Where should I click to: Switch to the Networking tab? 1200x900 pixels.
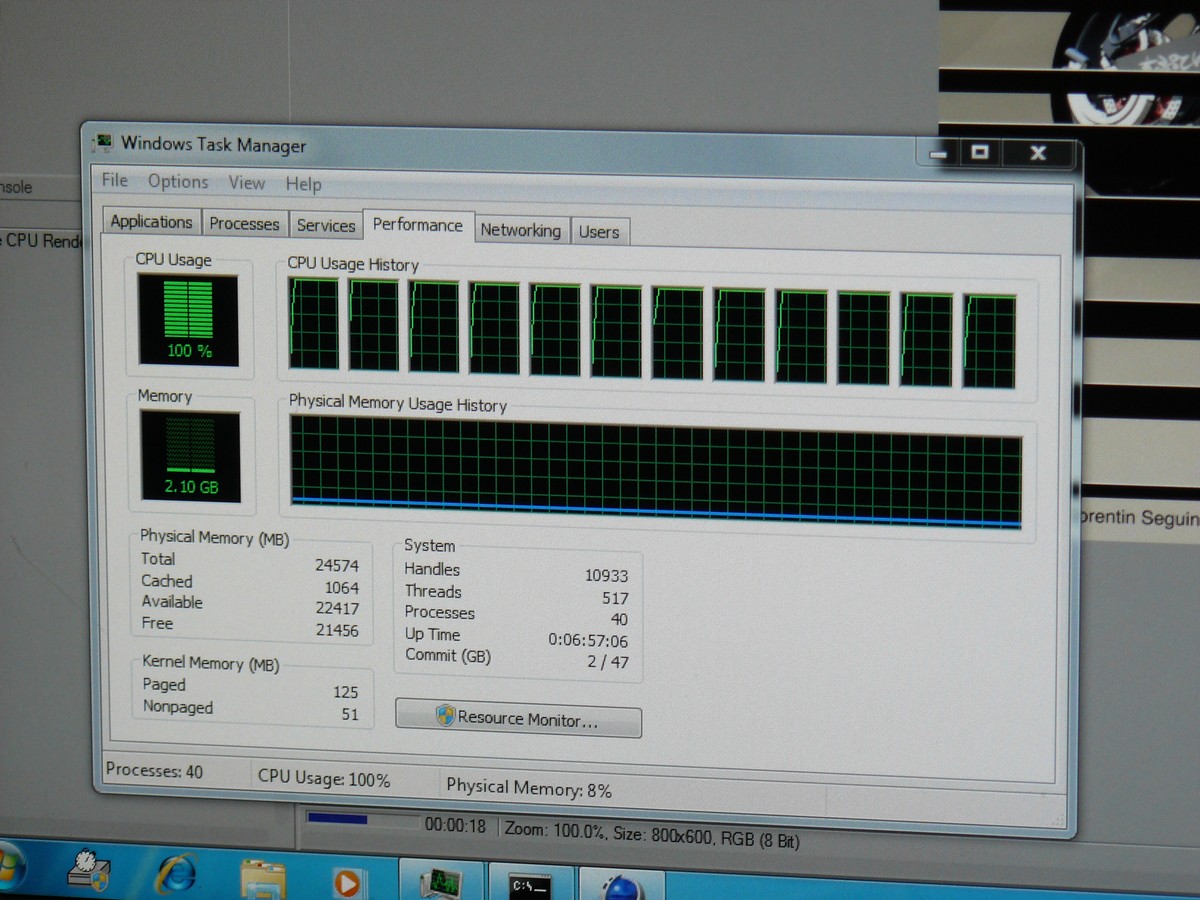520,230
